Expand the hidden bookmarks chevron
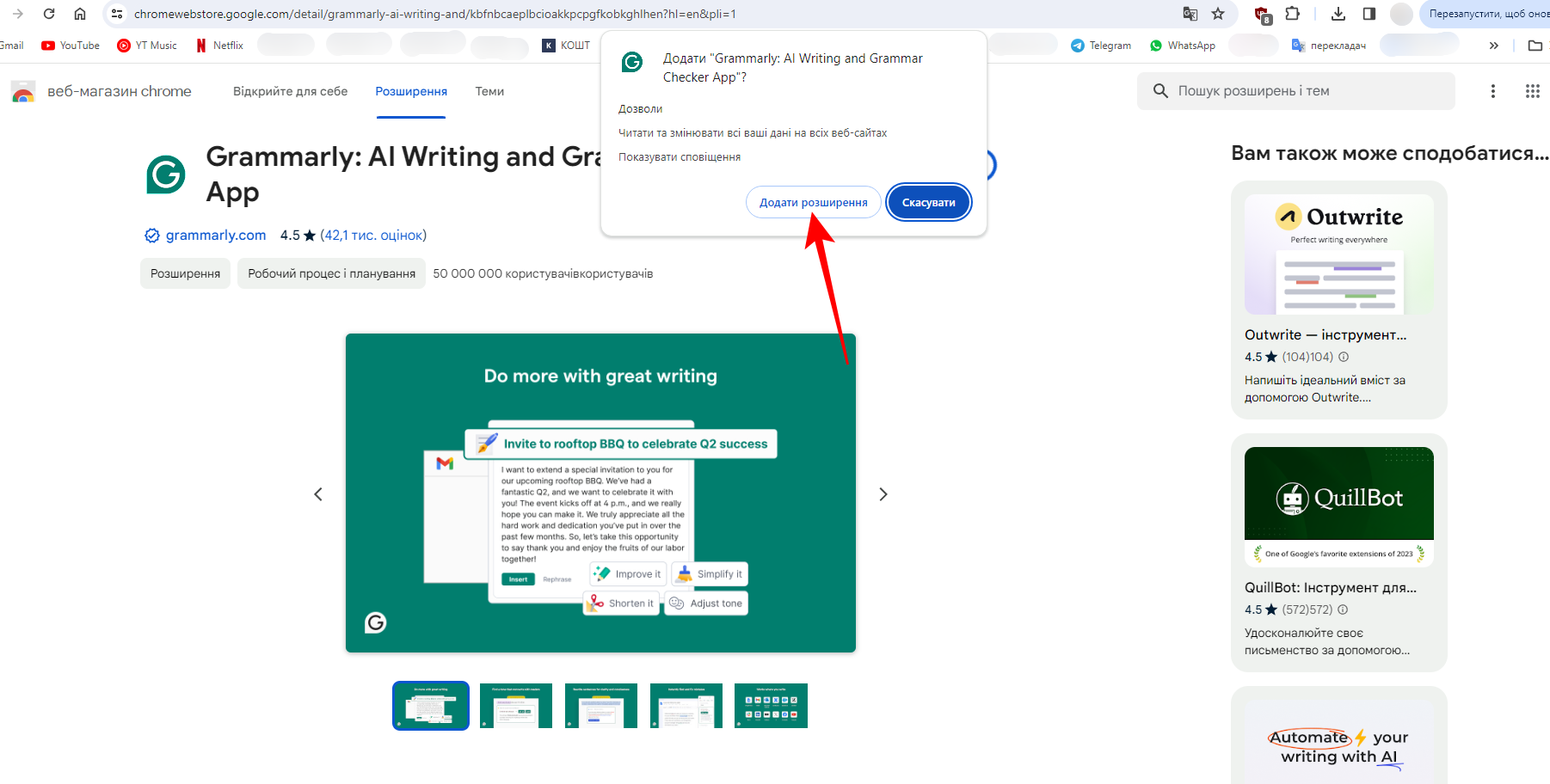The height and width of the screenshot is (784, 1550). click(1494, 46)
